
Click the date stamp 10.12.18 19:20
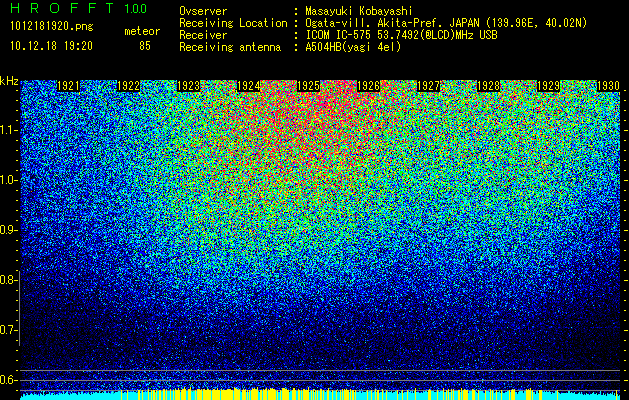coord(51,46)
